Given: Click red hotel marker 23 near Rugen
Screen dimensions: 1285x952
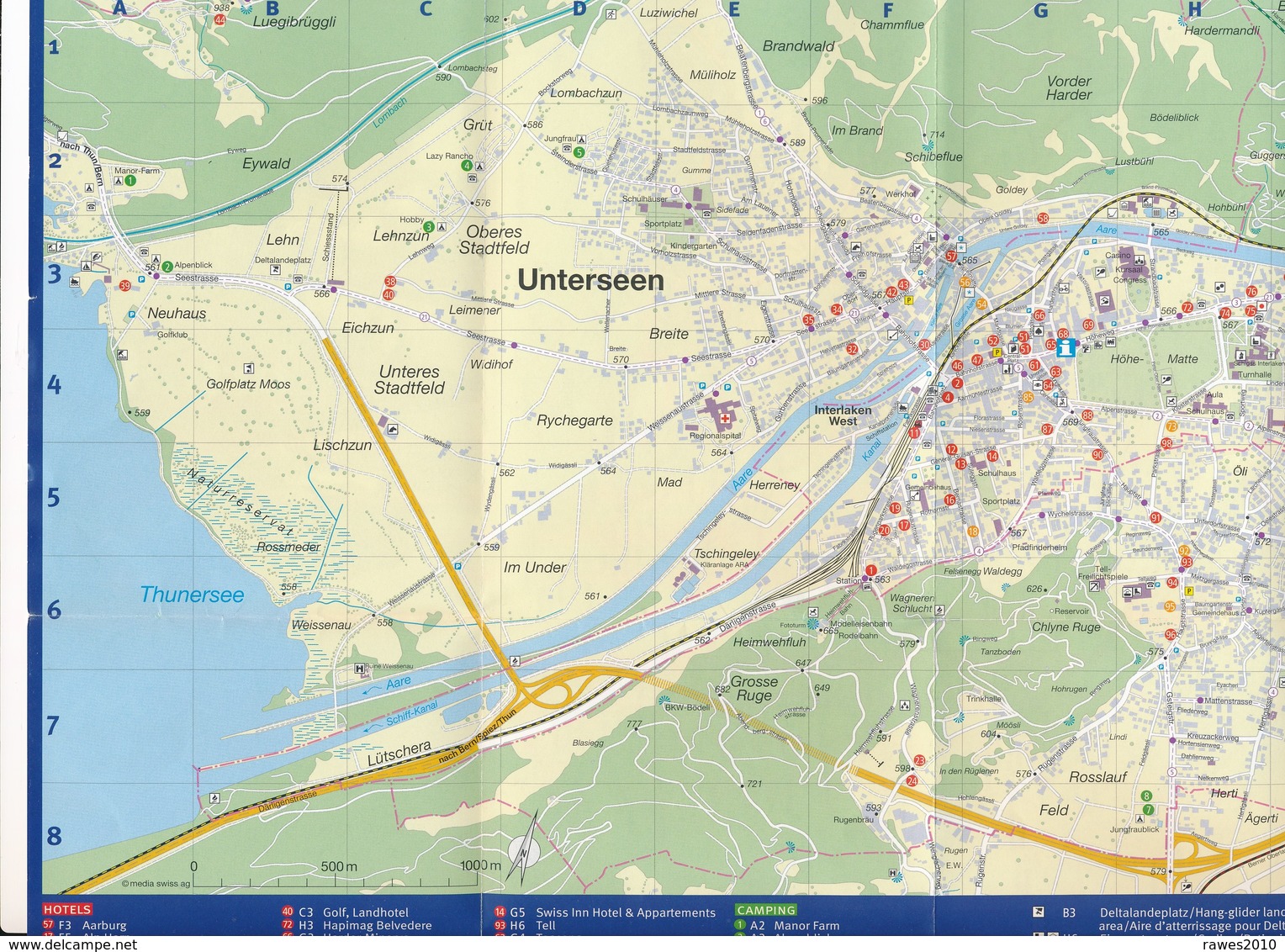Looking at the screenshot, I should pos(919,760).
